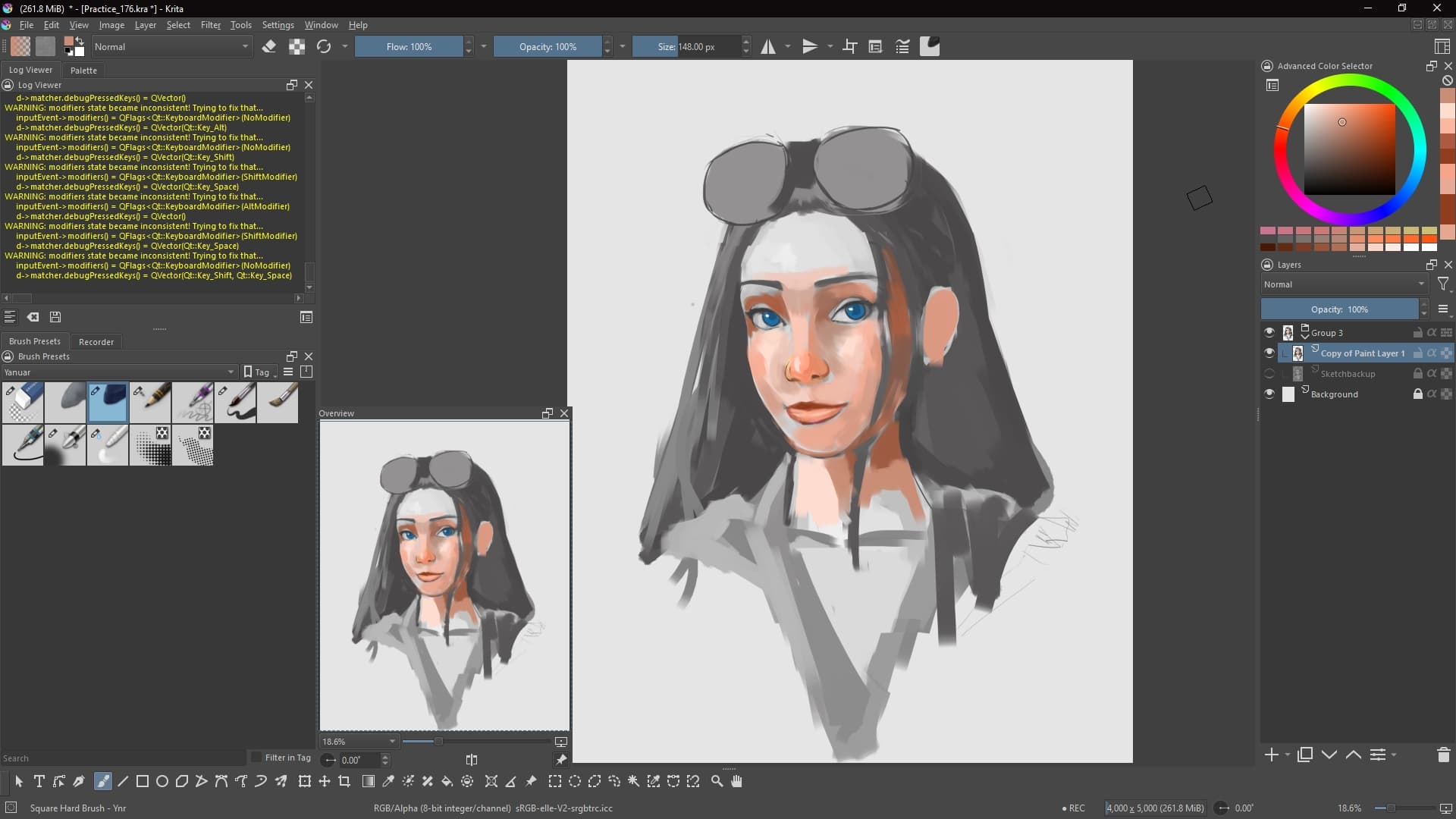Click the layer Opacity slider in Layers panel
The height and width of the screenshot is (819, 1456).
click(x=1339, y=309)
